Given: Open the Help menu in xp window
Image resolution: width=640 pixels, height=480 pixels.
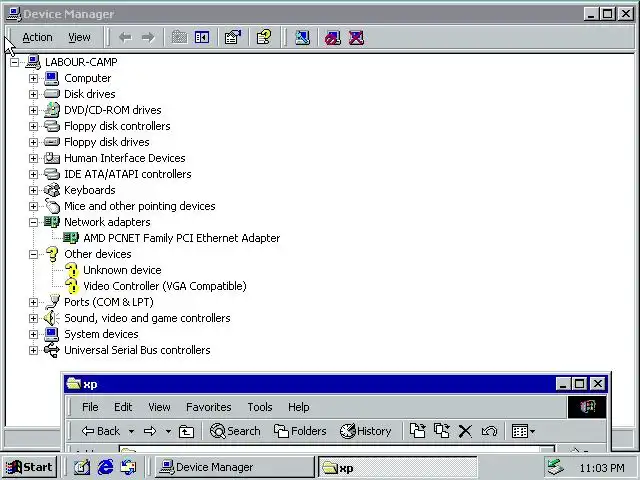Looking at the screenshot, I should tap(298, 407).
